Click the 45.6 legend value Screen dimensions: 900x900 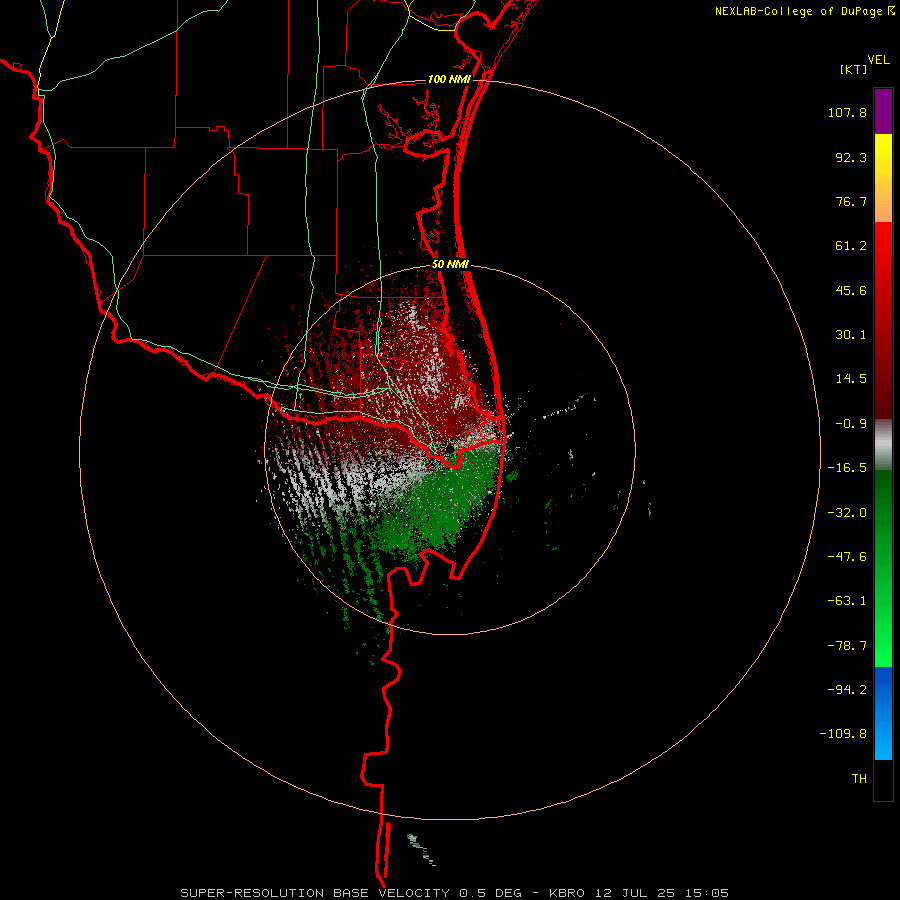tap(851, 290)
